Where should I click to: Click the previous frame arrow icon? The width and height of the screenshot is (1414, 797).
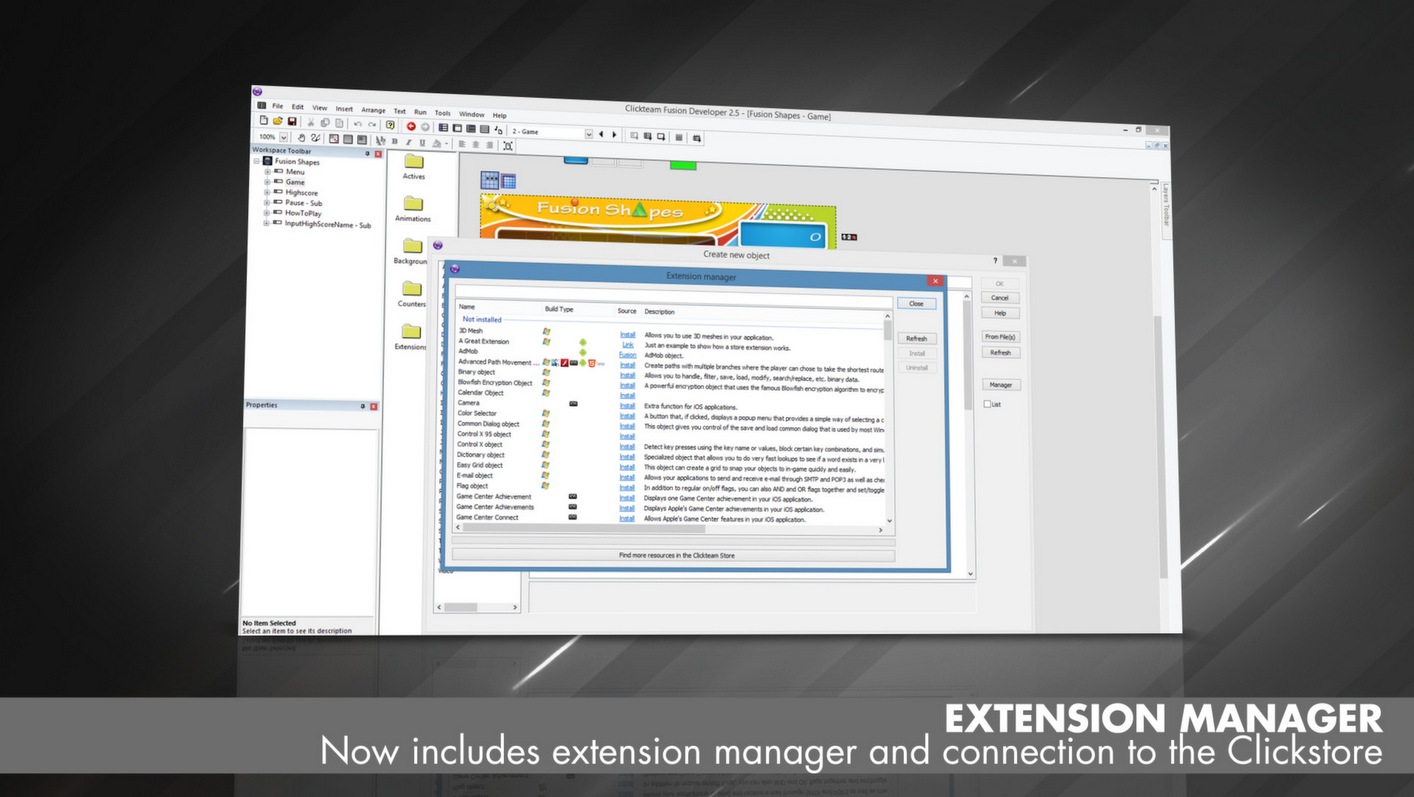pos(601,133)
